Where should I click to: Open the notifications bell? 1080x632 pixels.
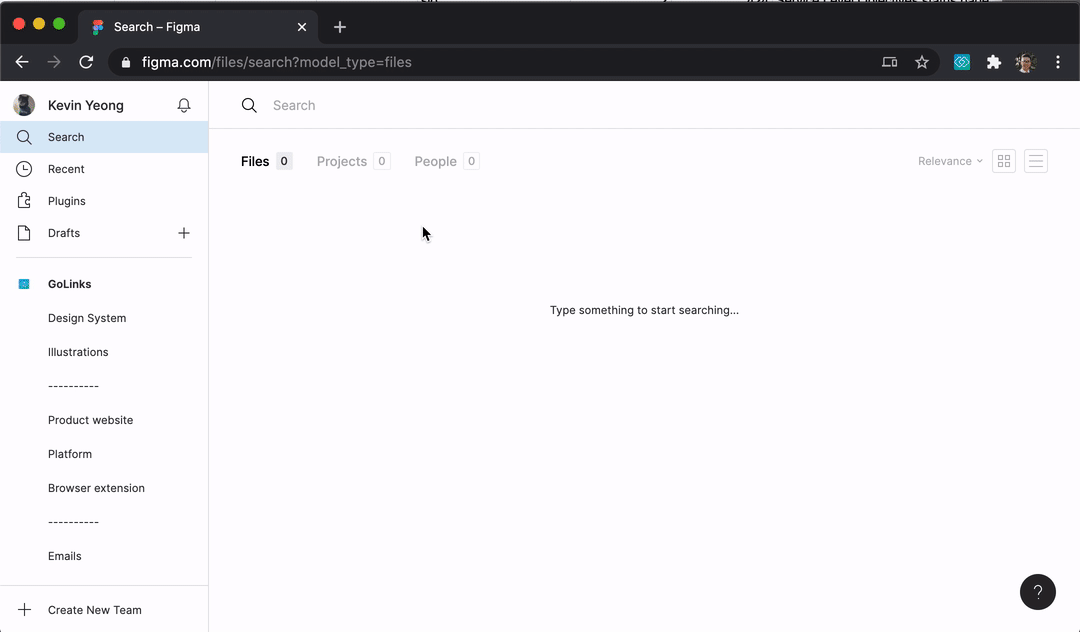pos(184,105)
